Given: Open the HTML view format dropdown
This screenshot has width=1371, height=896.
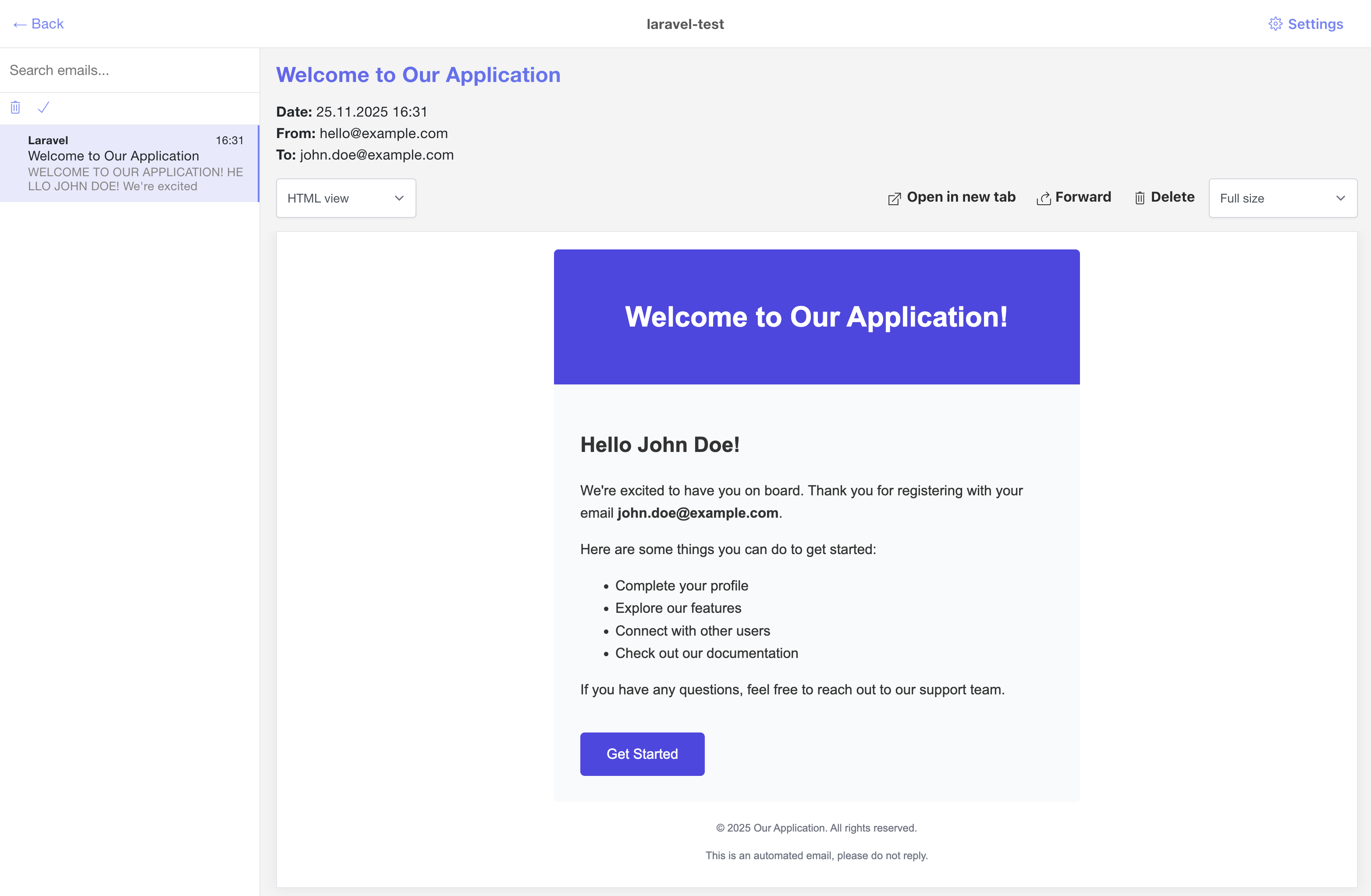Looking at the screenshot, I should tap(346, 198).
